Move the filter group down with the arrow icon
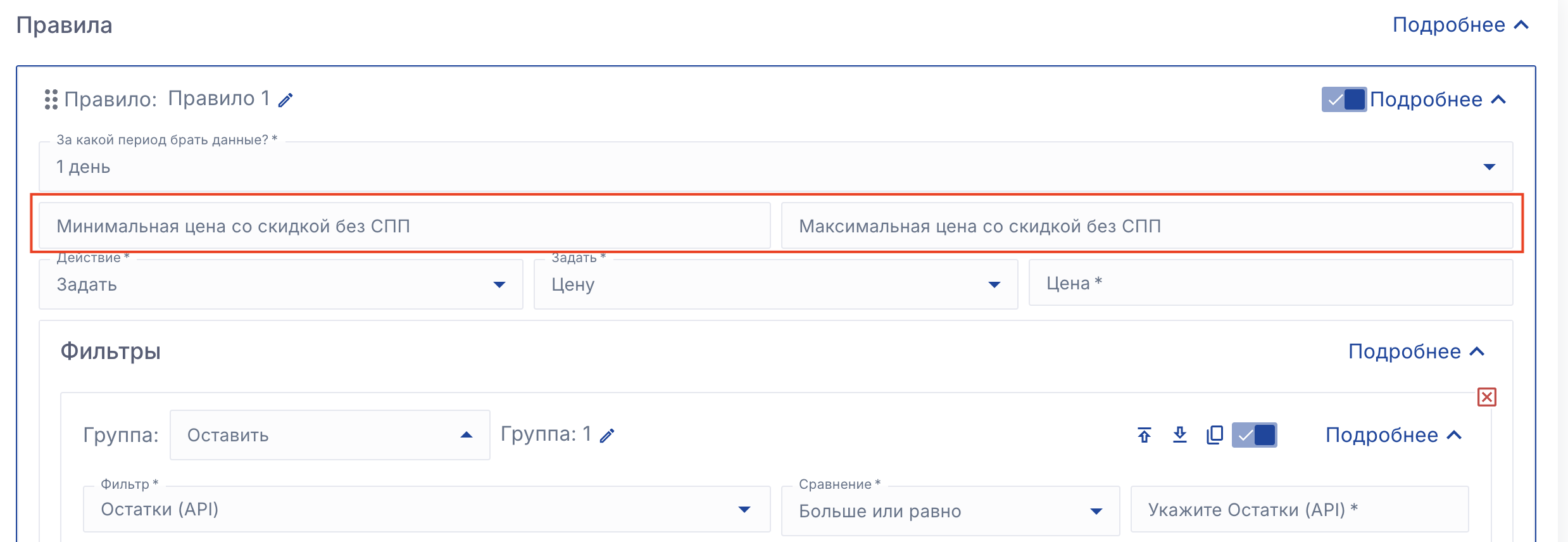Image resolution: width=1568 pixels, height=542 pixels. click(x=1179, y=435)
